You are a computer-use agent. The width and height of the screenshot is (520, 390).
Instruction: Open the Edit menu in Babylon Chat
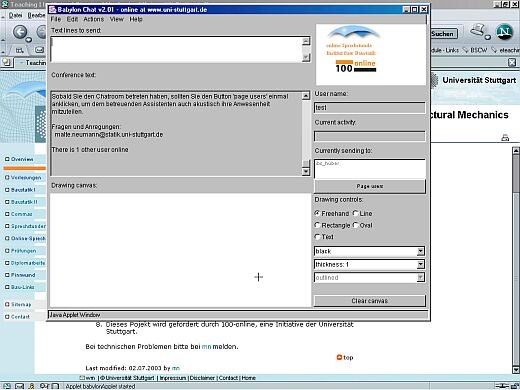click(x=72, y=19)
